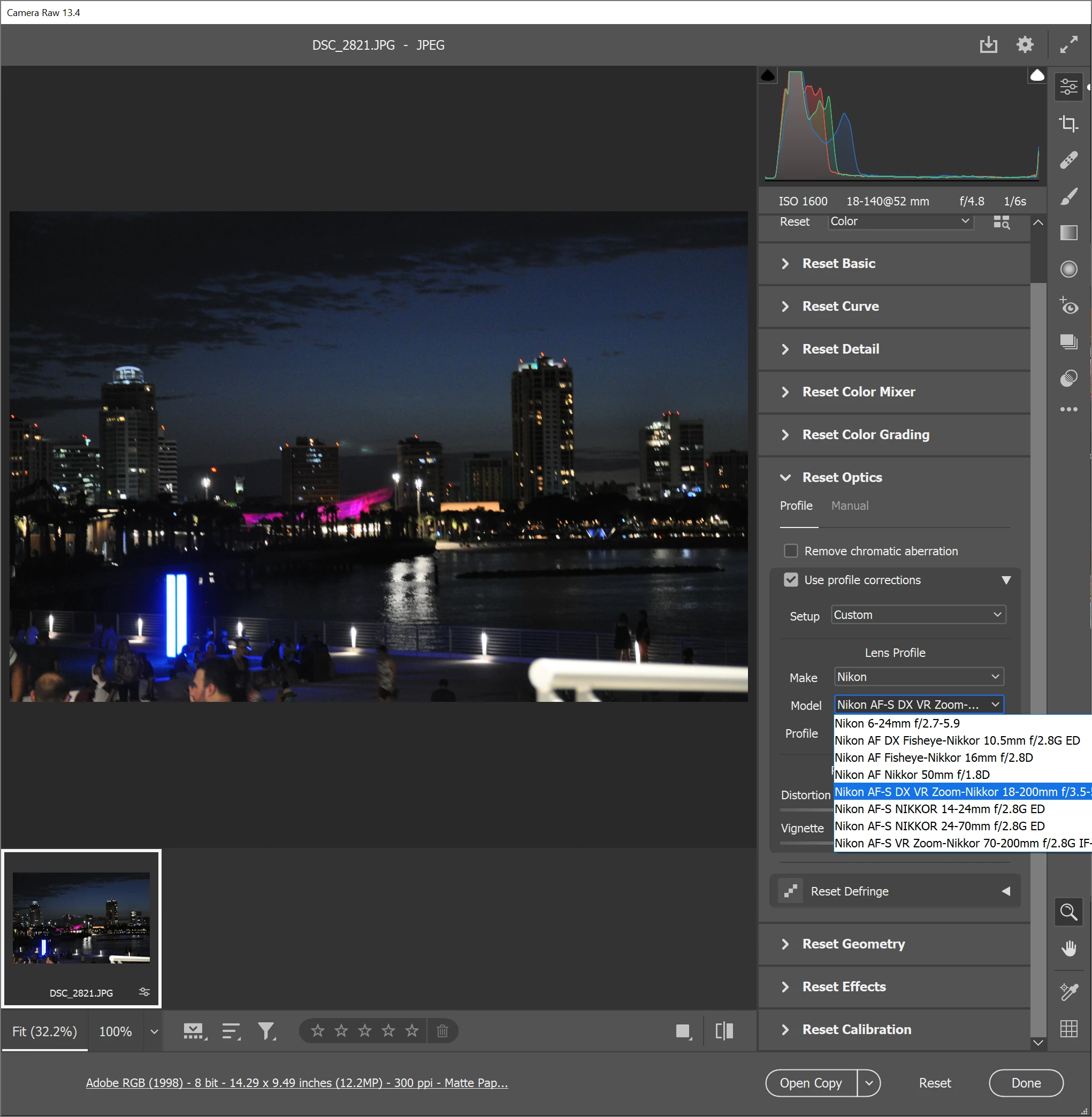This screenshot has height=1117, width=1092.
Task: Select the Crop tool icon
Action: (x=1068, y=123)
